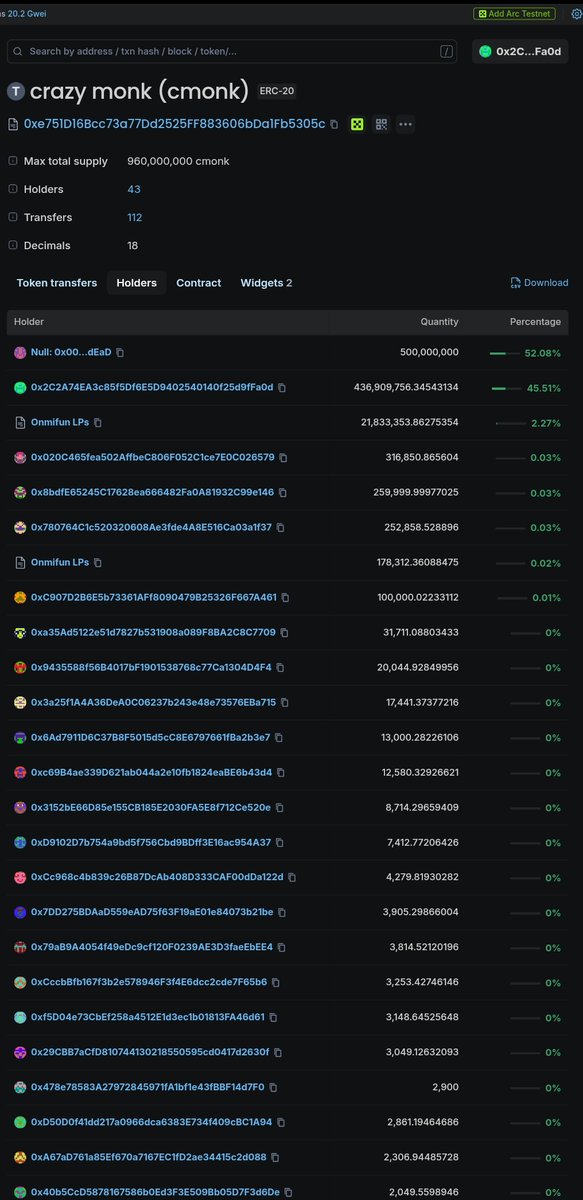
Task: Open the Widgets tab
Action: pos(266,283)
